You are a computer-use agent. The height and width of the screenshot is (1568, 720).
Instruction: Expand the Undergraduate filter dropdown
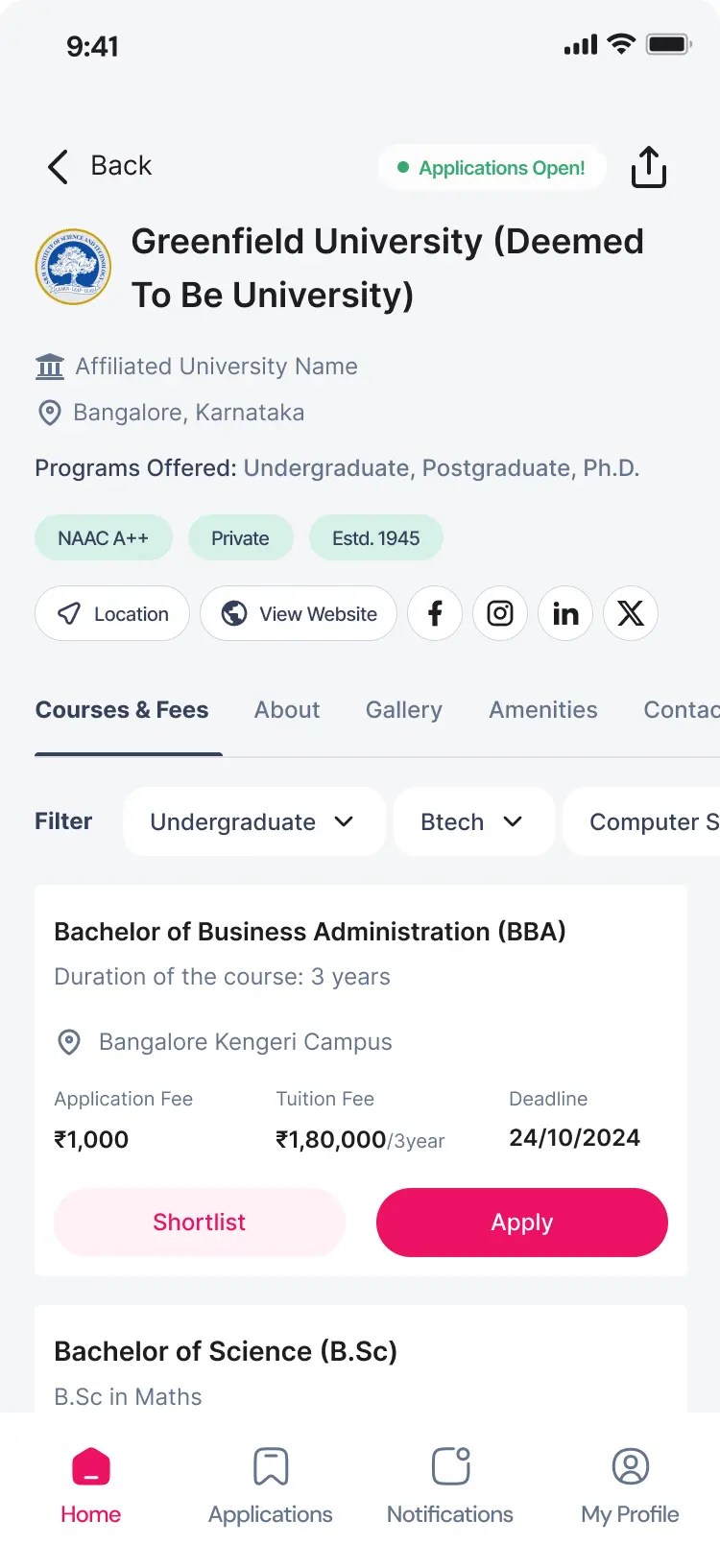[x=253, y=821]
